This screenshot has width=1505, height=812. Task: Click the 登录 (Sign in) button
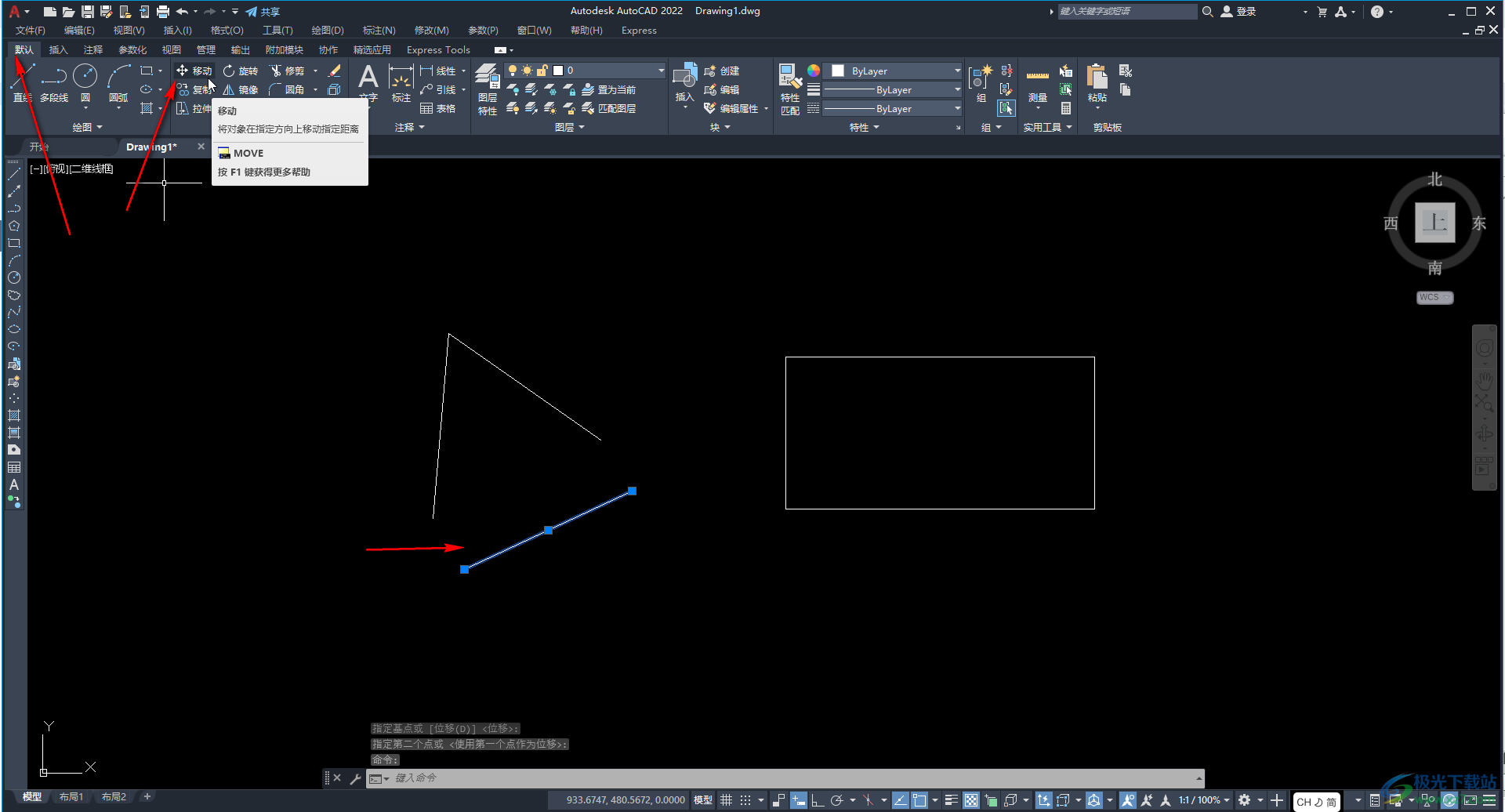click(1238, 12)
